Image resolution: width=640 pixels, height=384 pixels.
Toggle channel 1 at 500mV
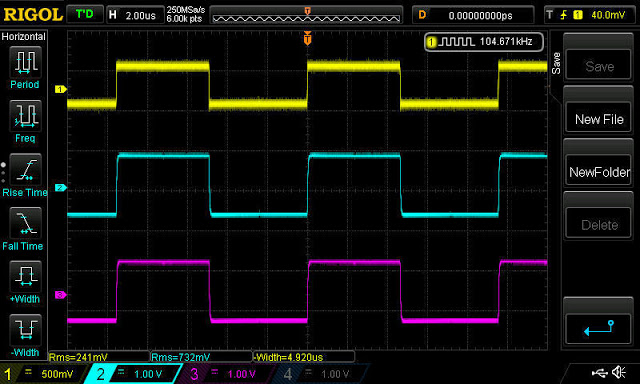click(x=41, y=373)
